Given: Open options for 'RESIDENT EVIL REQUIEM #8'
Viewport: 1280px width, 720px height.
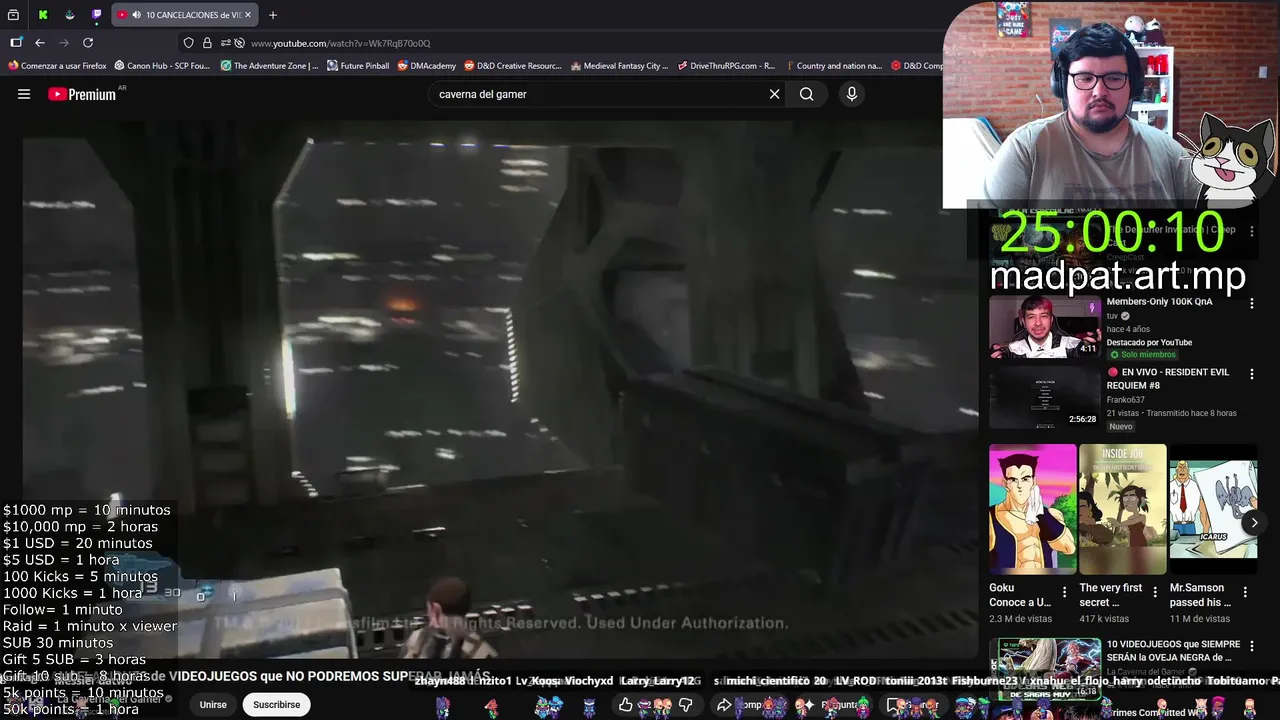Looking at the screenshot, I should point(1251,374).
